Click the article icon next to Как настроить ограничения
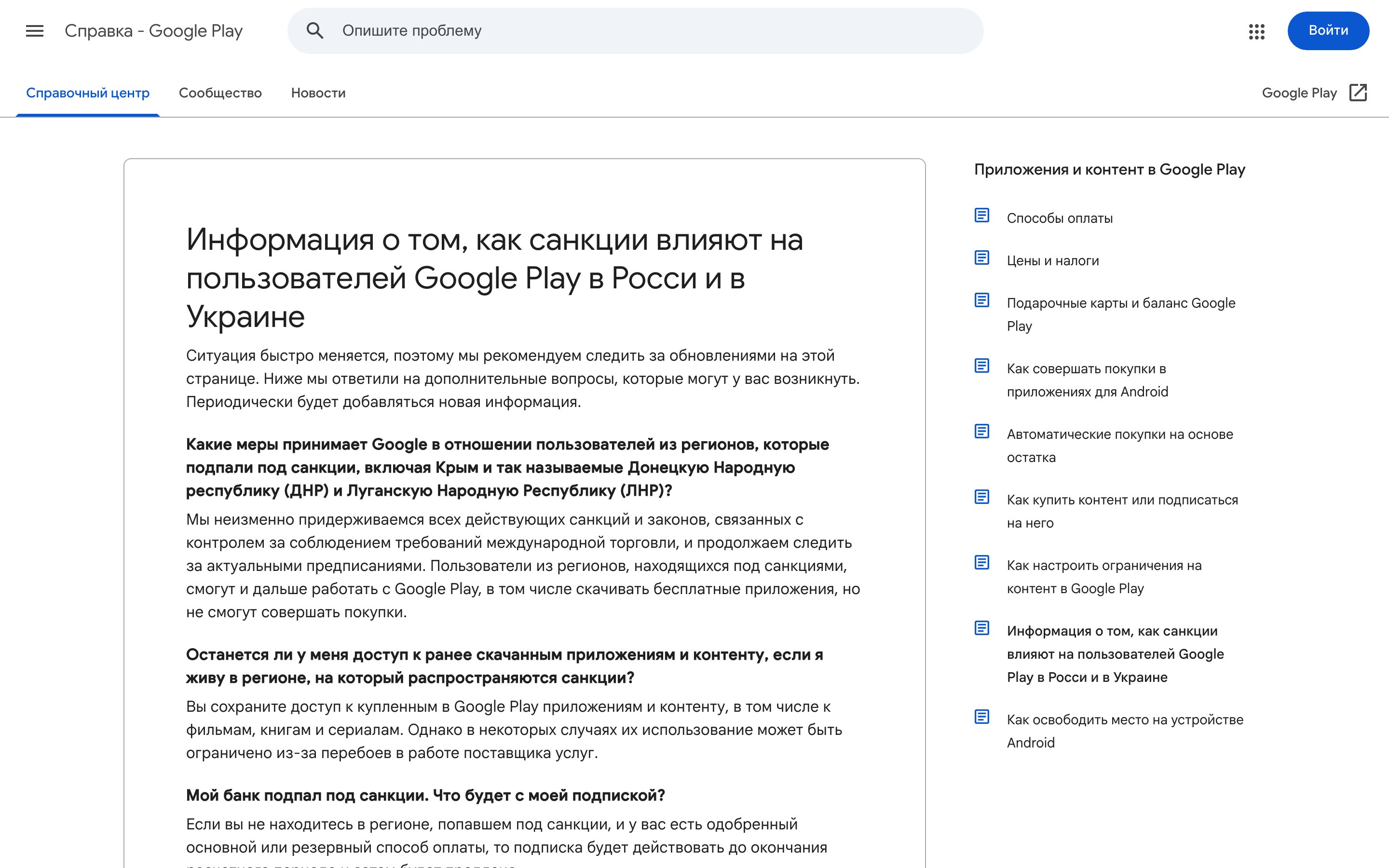This screenshot has height=868, width=1389. click(x=982, y=563)
